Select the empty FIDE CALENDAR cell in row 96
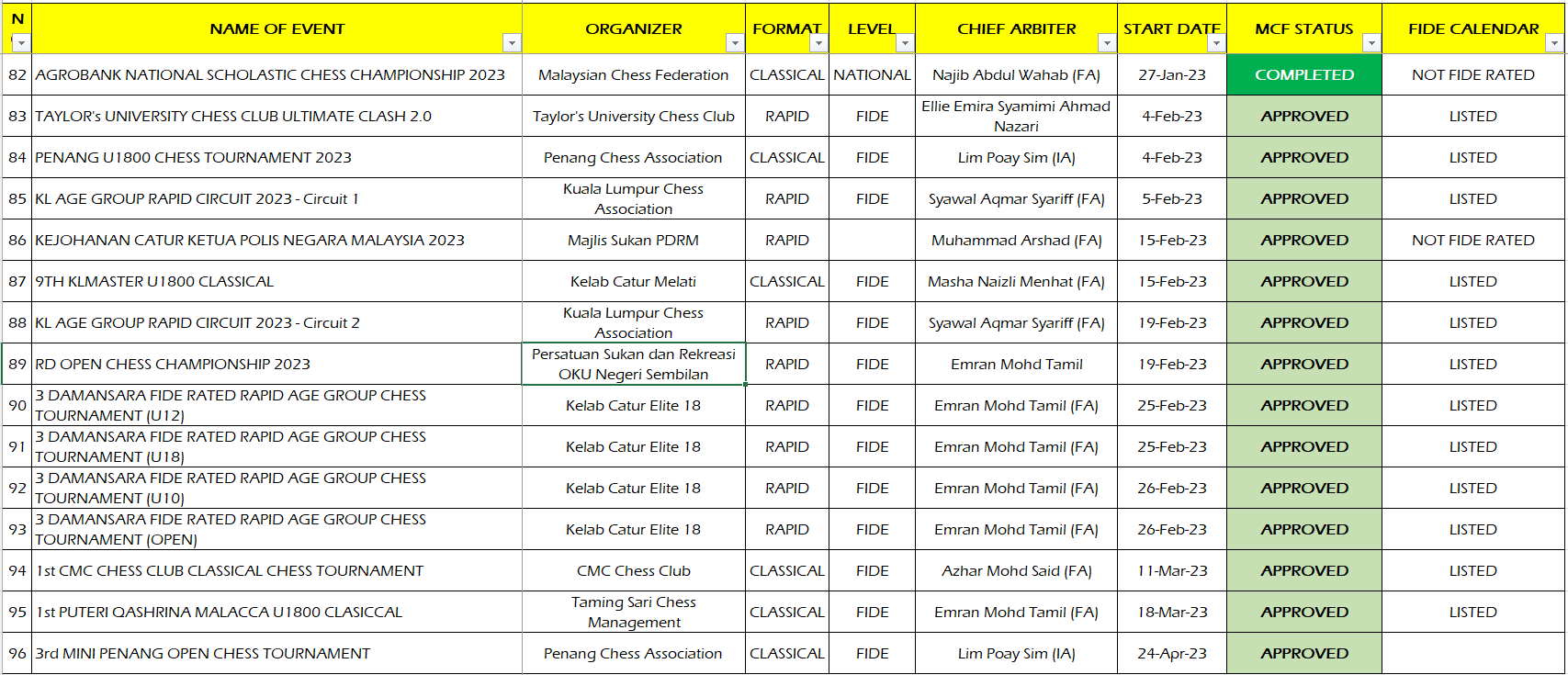The width and height of the screenshot is (1568, 675). [x=1472, y=654]
